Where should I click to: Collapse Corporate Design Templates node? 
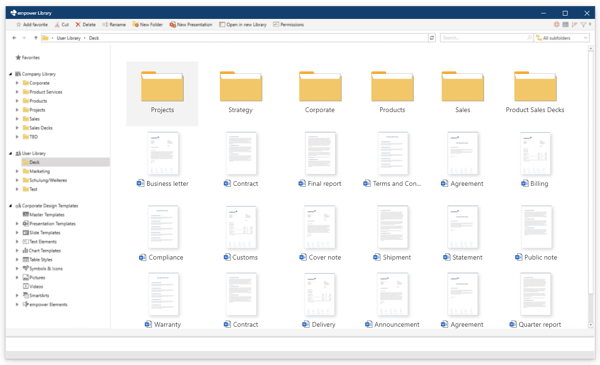pyautogui.click(x=10, y=206)
